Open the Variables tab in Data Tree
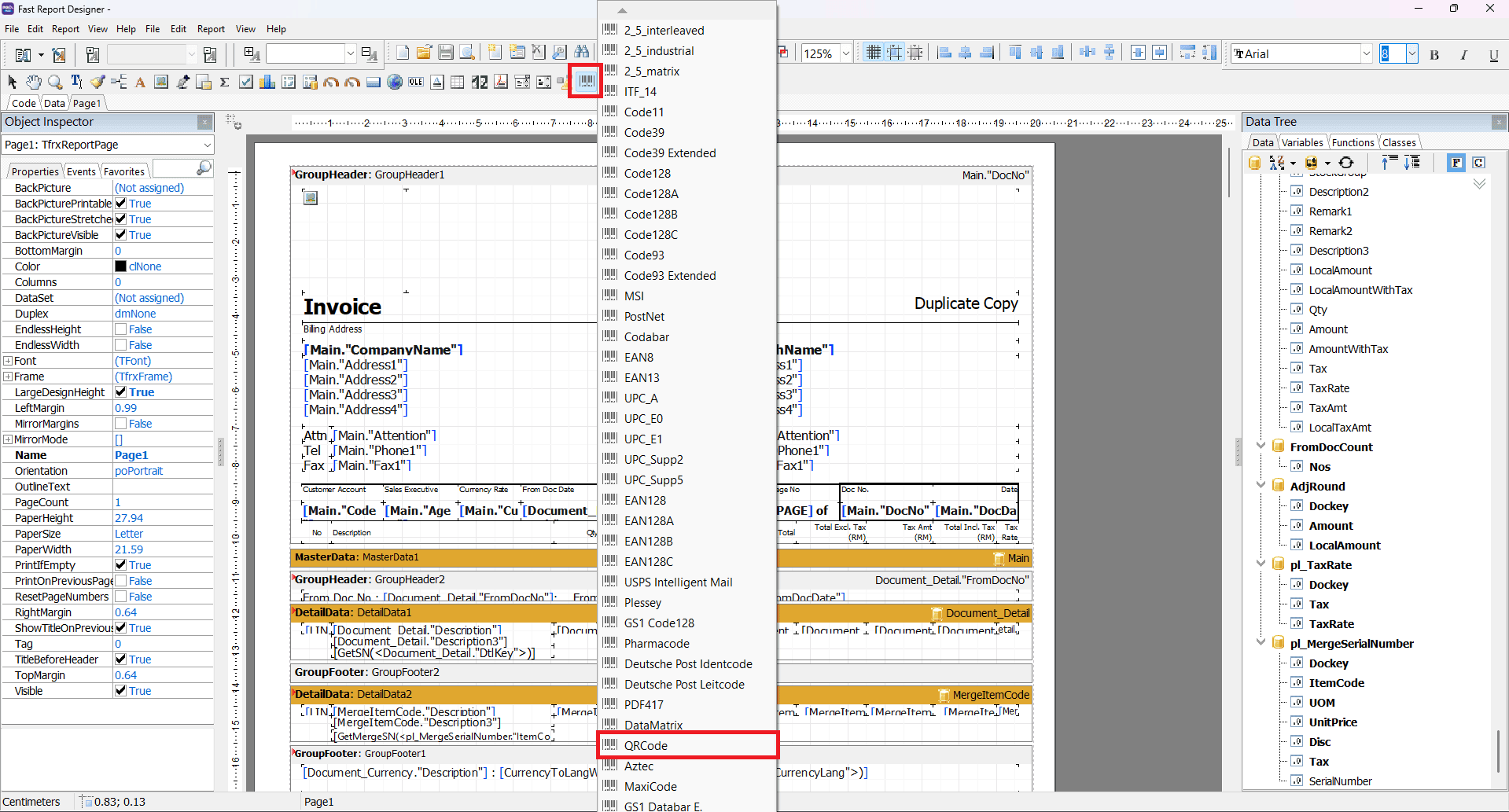This screenshot has width=1509, height=812. coord(1302,142)
